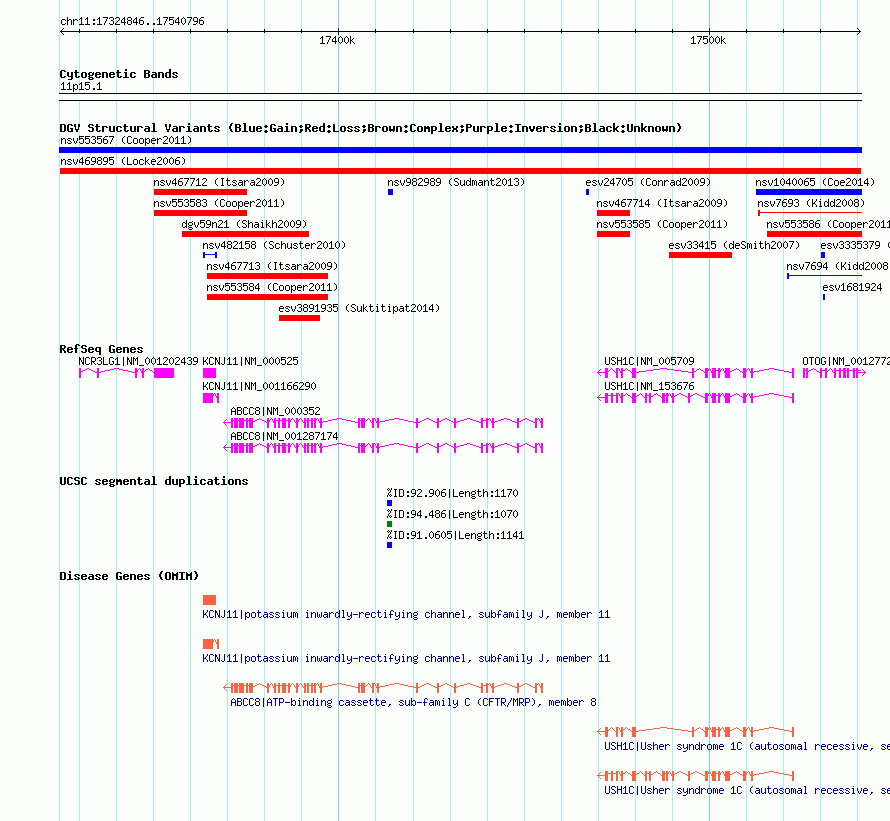Click the nsv482158 (Schuster2010) variant label
Image resolution: width=890 pixels, height=821 pixels.
click(x=274, y=245)
